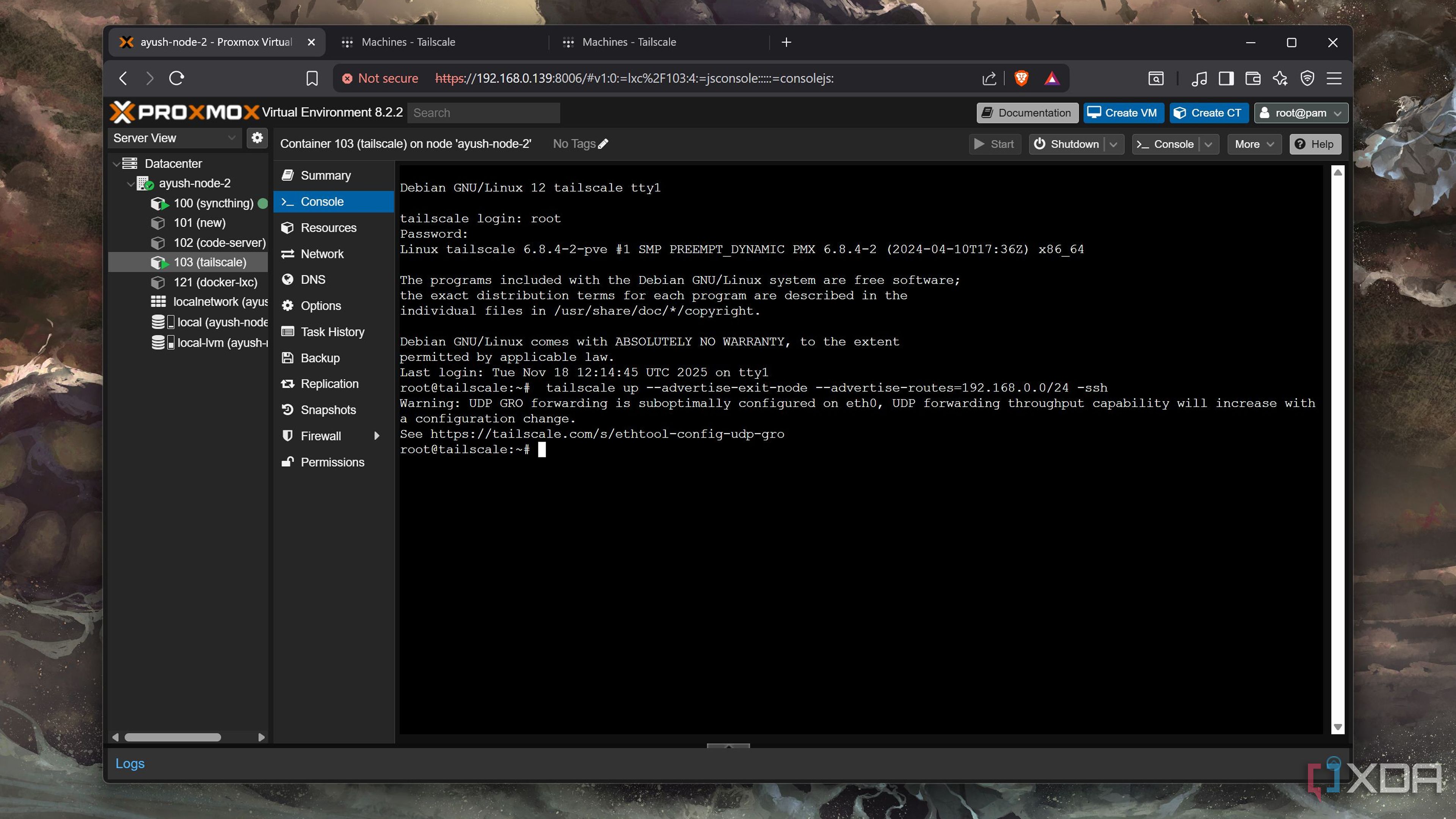The image size is (1456, 819).
Task: Shut down the container
Action: [x=1067, y=144]
